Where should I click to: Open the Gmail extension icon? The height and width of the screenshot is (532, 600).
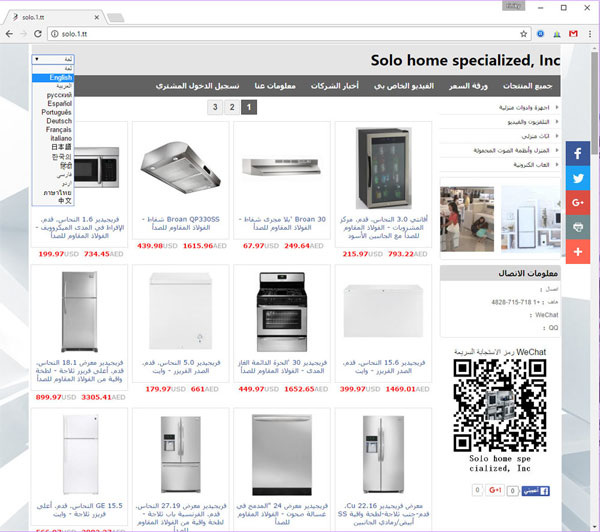(573, 34)
